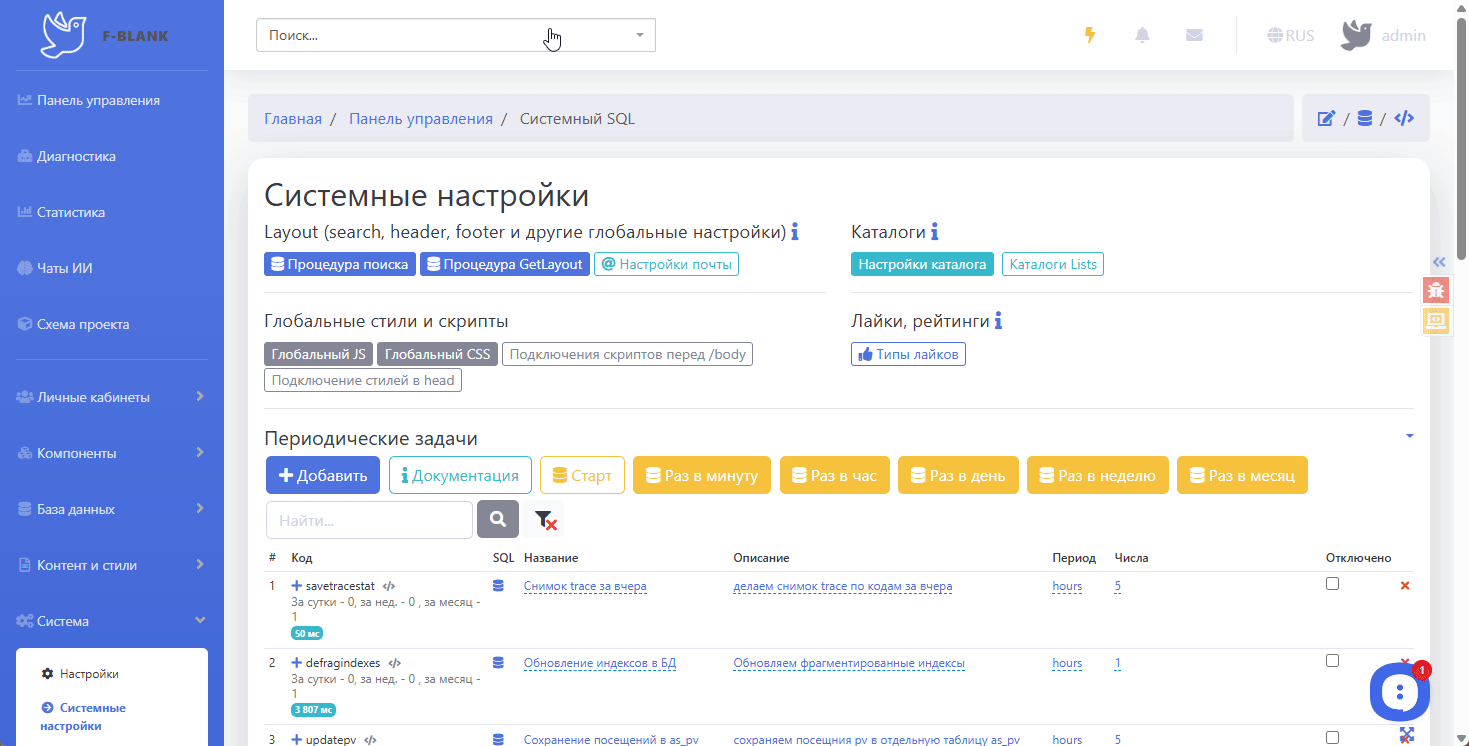Open the Поиск search dropdown

(455, 35)
